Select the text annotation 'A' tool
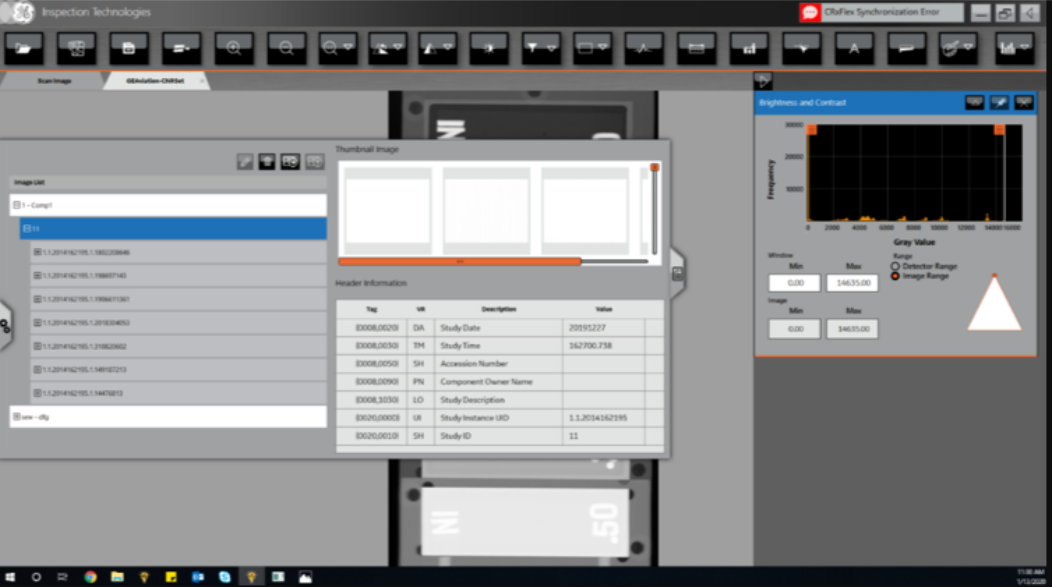 pyautogui.click(x=854, y=47)
